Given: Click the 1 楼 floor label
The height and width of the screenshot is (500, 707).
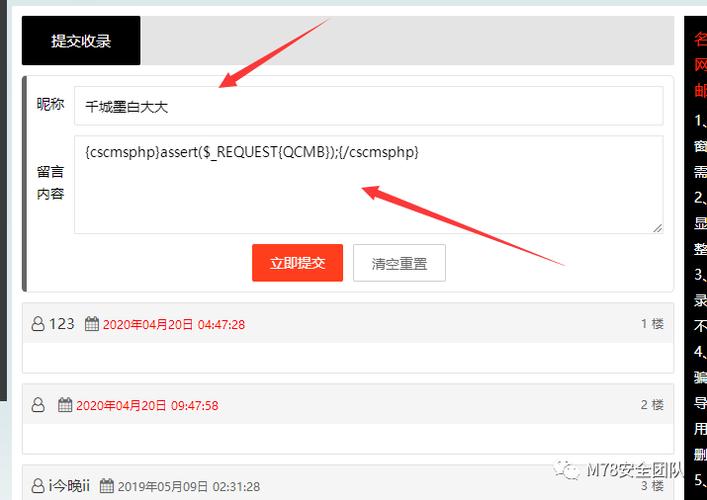Looking at the screenshot, I should [652, 324].
